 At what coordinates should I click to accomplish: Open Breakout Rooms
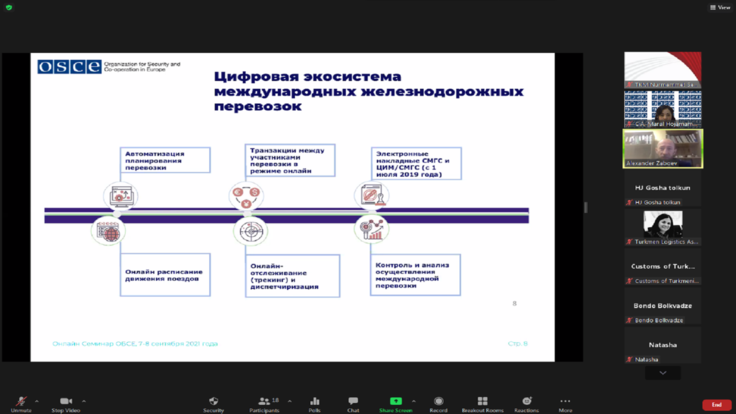482,401
